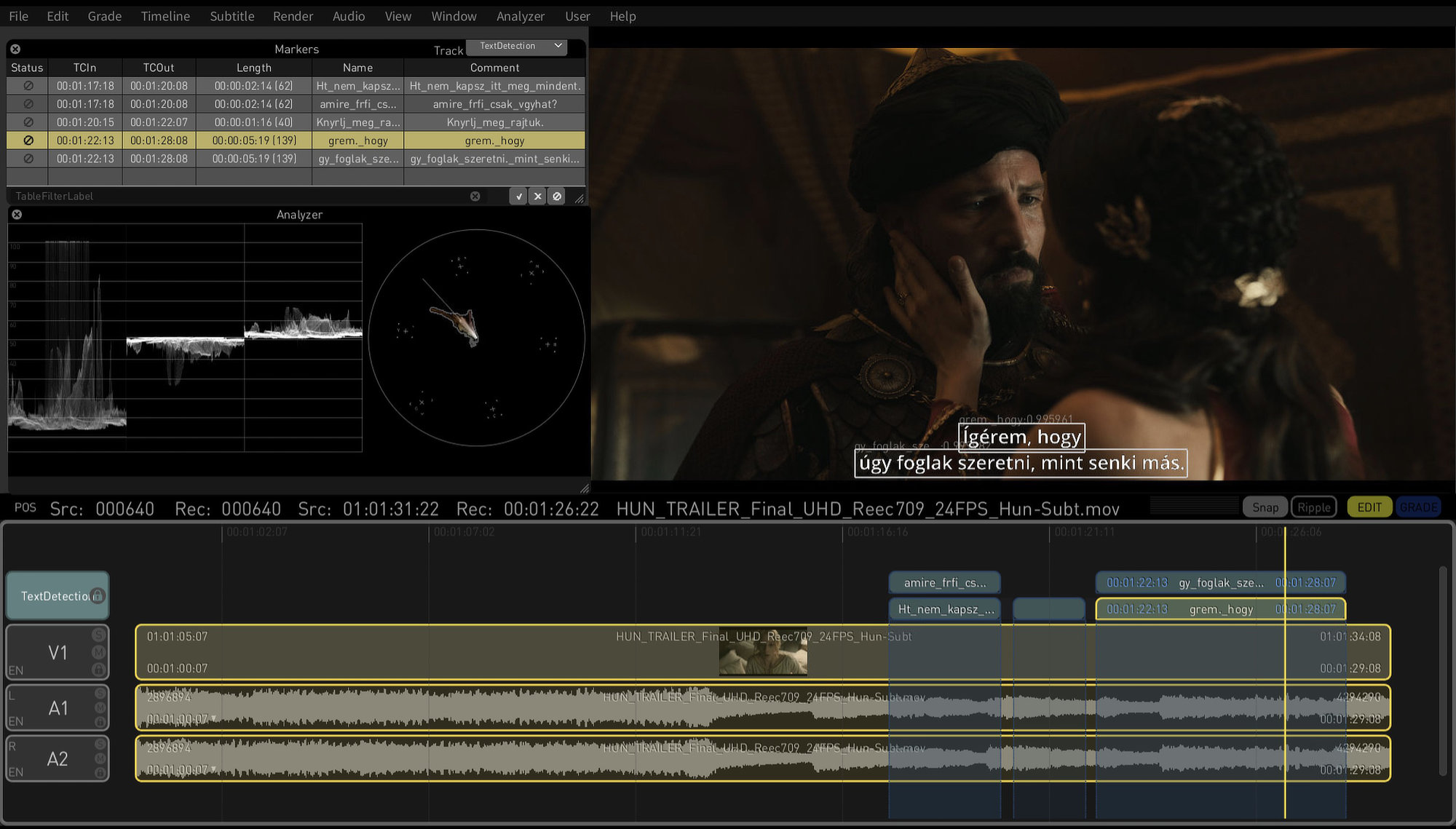Click the slashed-circle unset marker filter button

coord(556,196)
